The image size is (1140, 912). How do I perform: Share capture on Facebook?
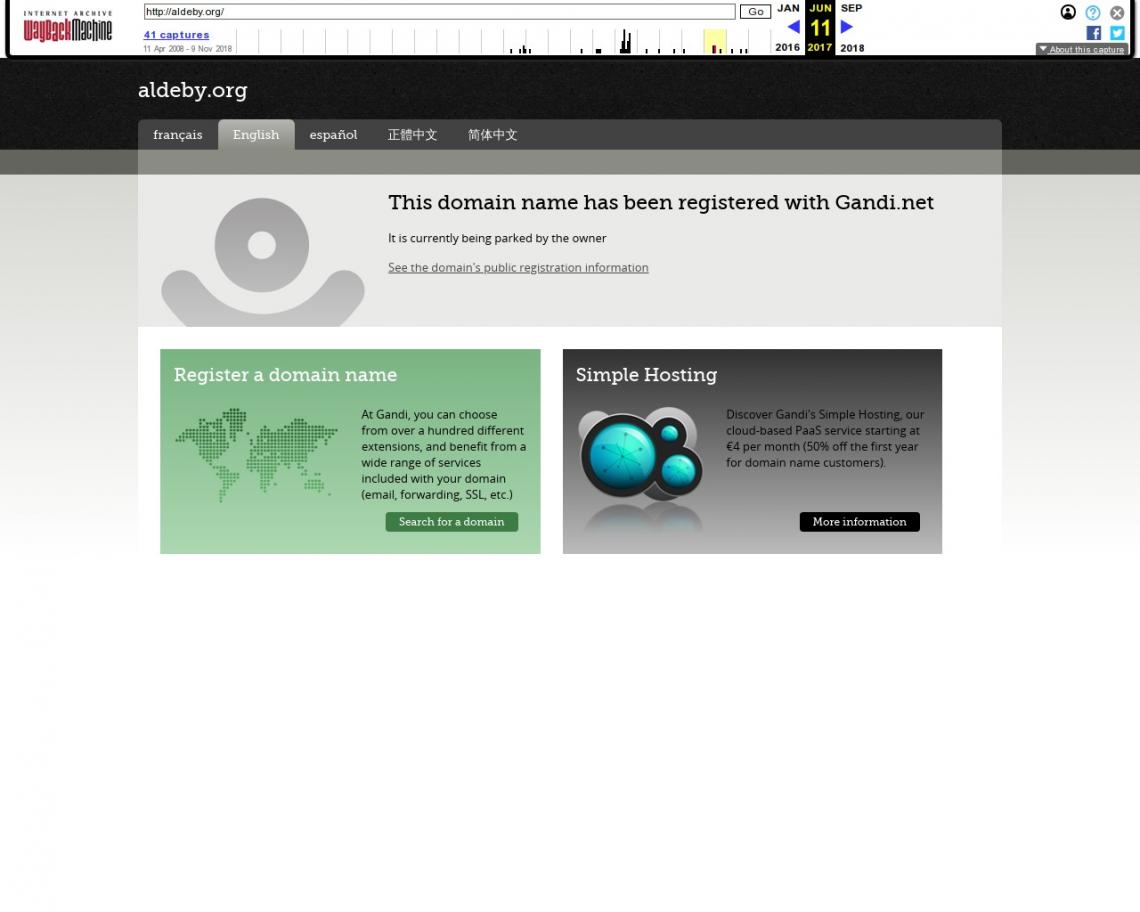1093,33
